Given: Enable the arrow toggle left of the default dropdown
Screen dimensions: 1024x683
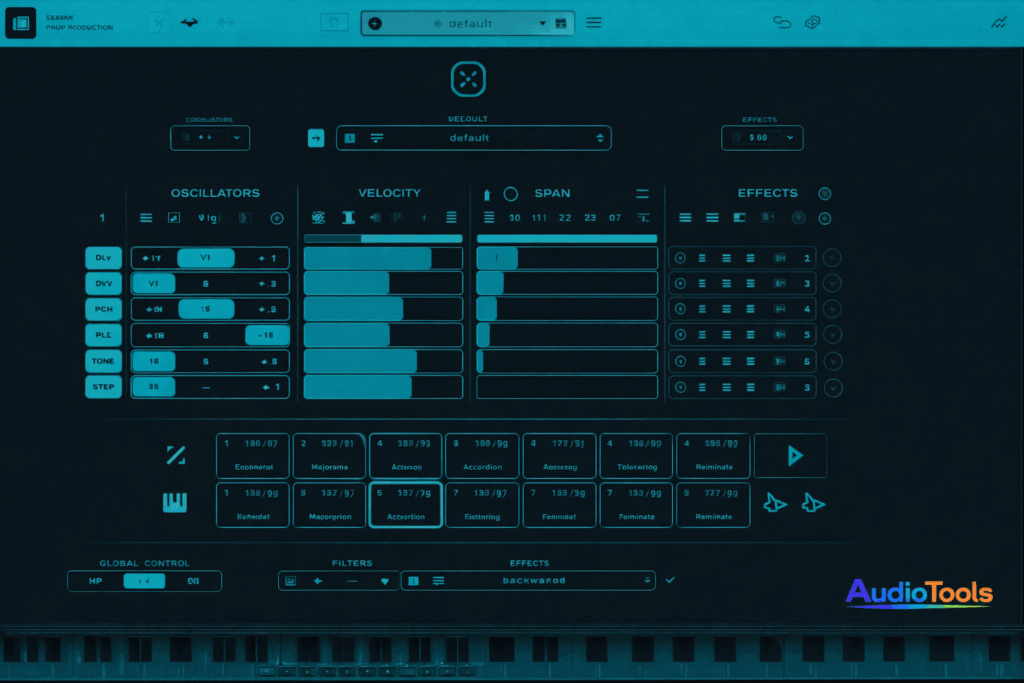Looking at the screenshot, I should tap(316, 138).
